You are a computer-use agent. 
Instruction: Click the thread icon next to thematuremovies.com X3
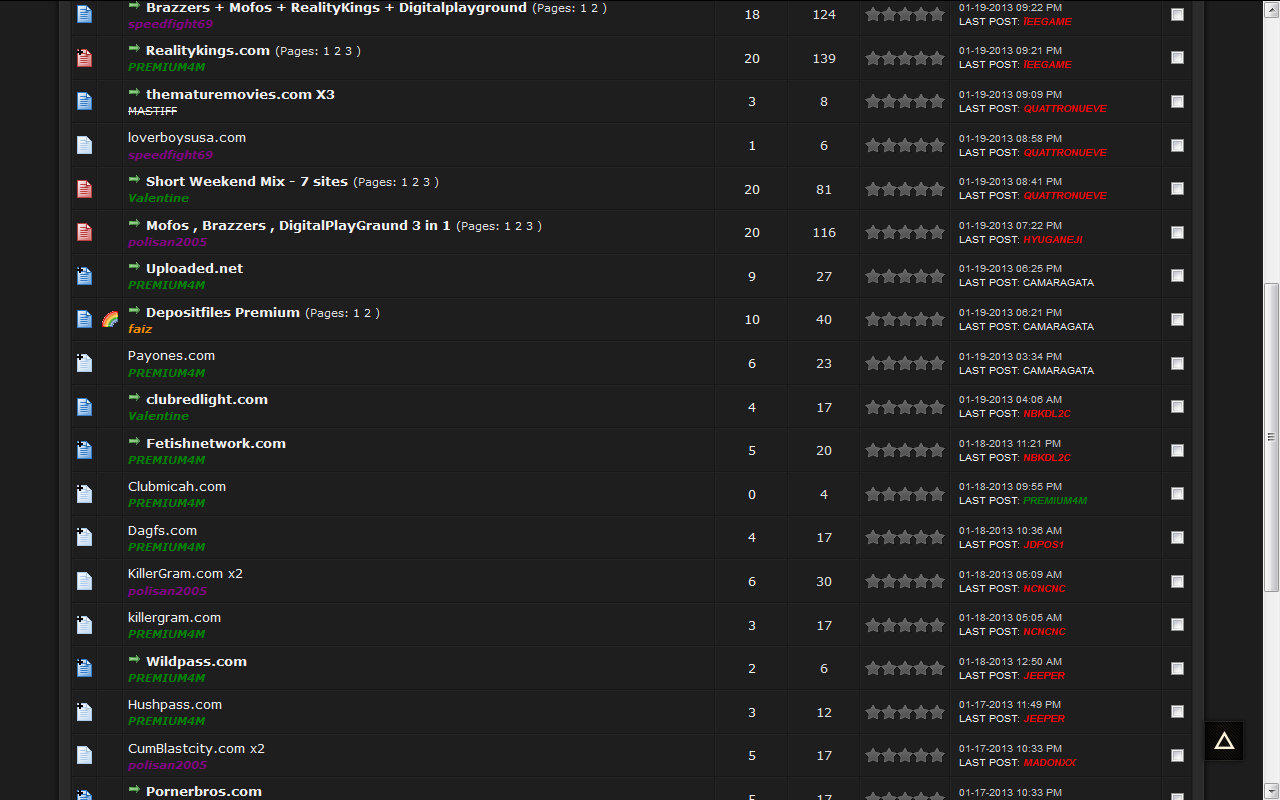tap(84, 101)
